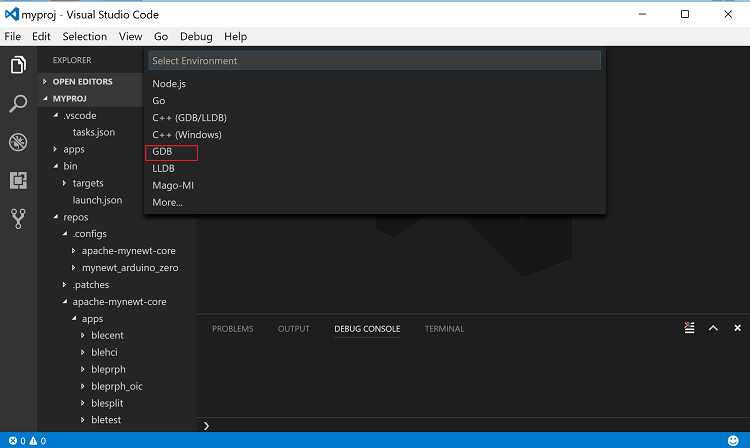Click the Select Environment input field
Image resolution: width=750 pixels, height=448 pixels.
click(375, 61)
